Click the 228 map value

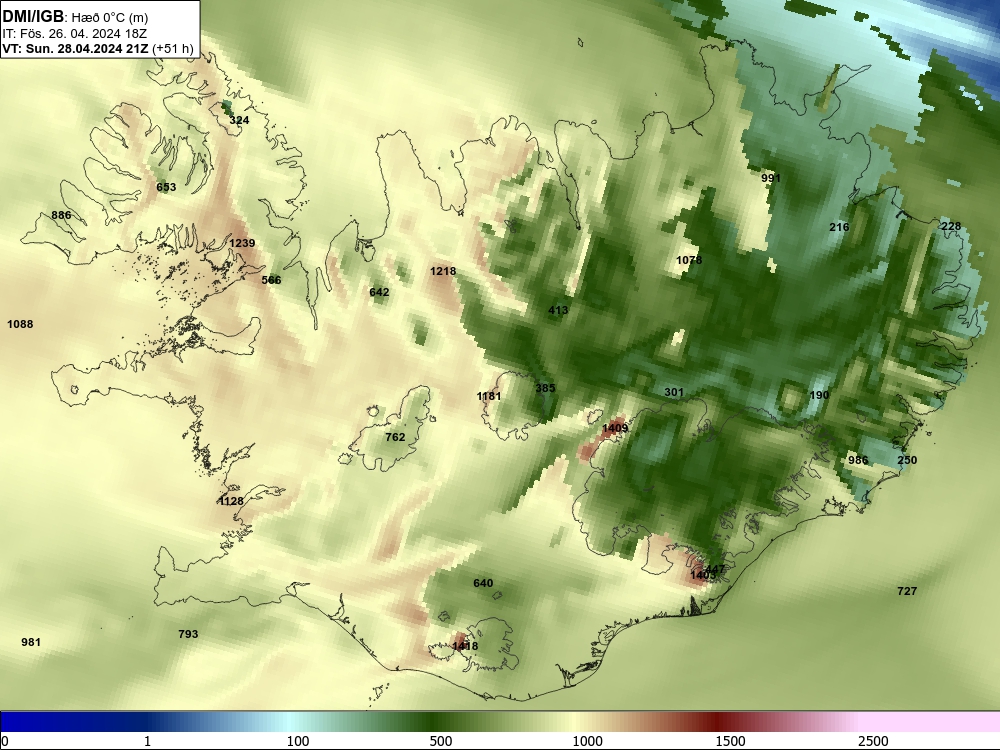(x=951, y=226)
